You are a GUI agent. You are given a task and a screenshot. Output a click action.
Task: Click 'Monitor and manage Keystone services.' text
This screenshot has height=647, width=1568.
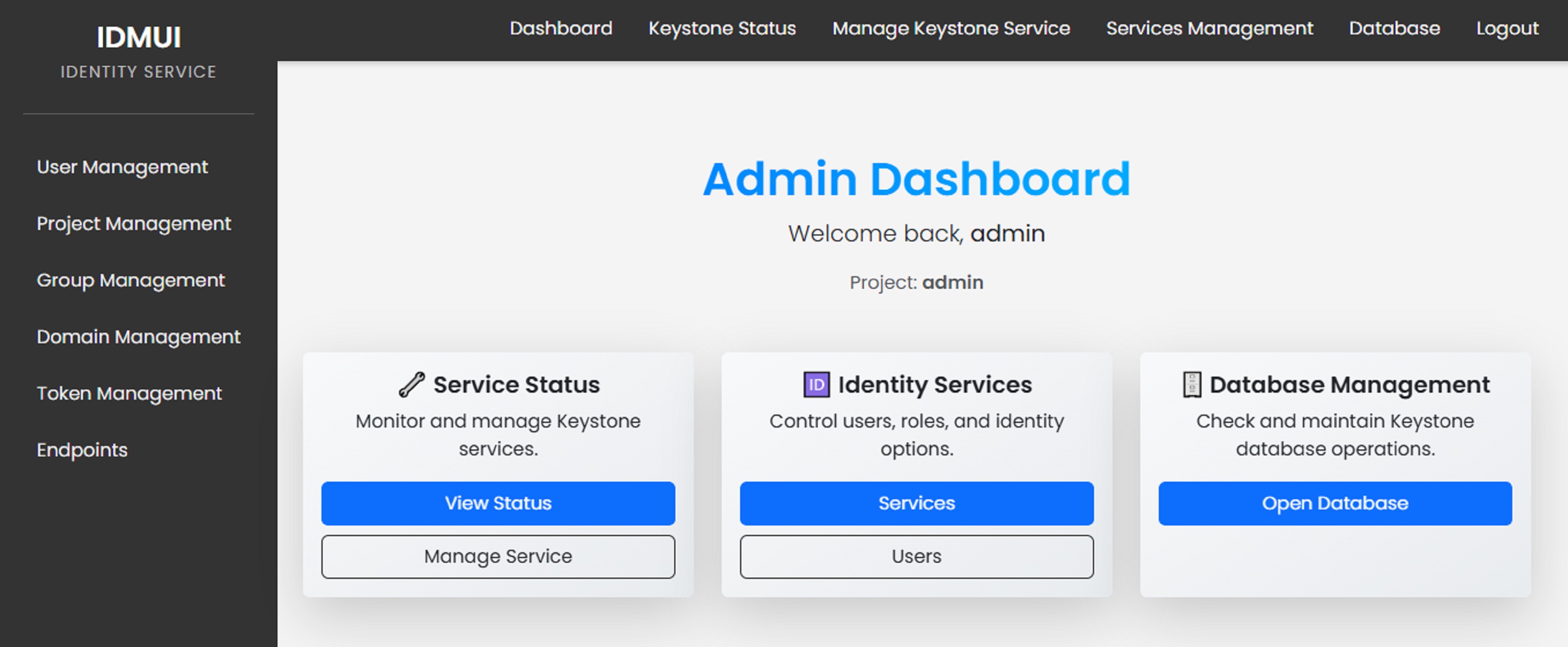498,435
